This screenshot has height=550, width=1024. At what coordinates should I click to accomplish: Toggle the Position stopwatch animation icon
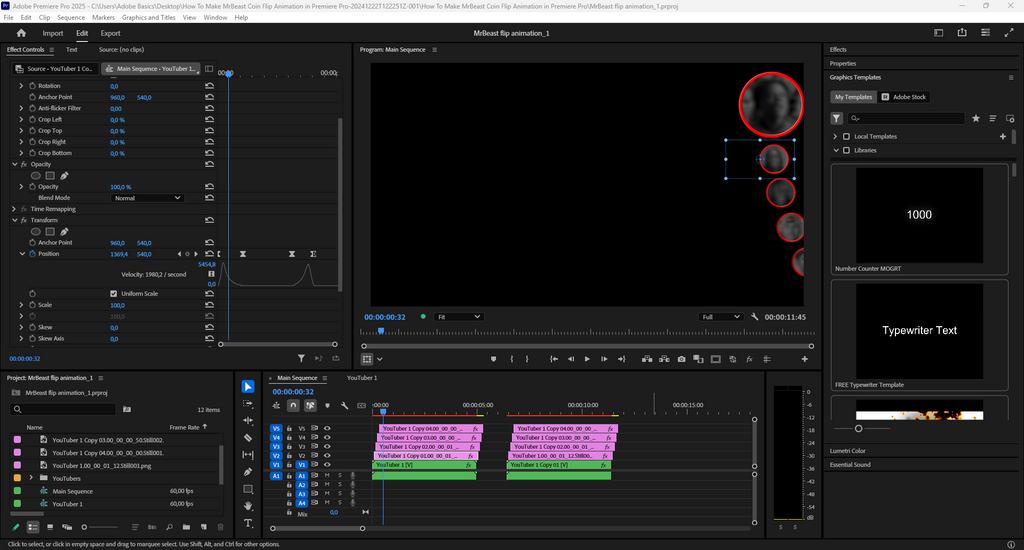tap(31, 254)
